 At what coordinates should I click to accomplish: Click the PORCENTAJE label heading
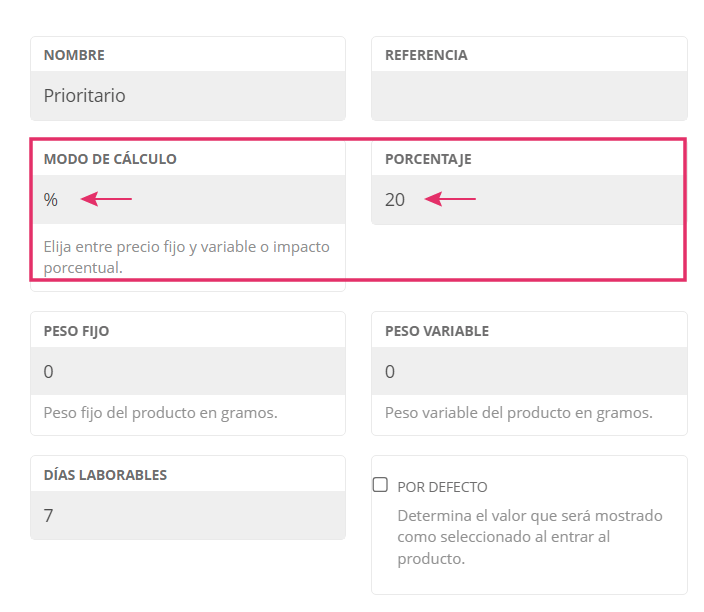tap(428, 159)
